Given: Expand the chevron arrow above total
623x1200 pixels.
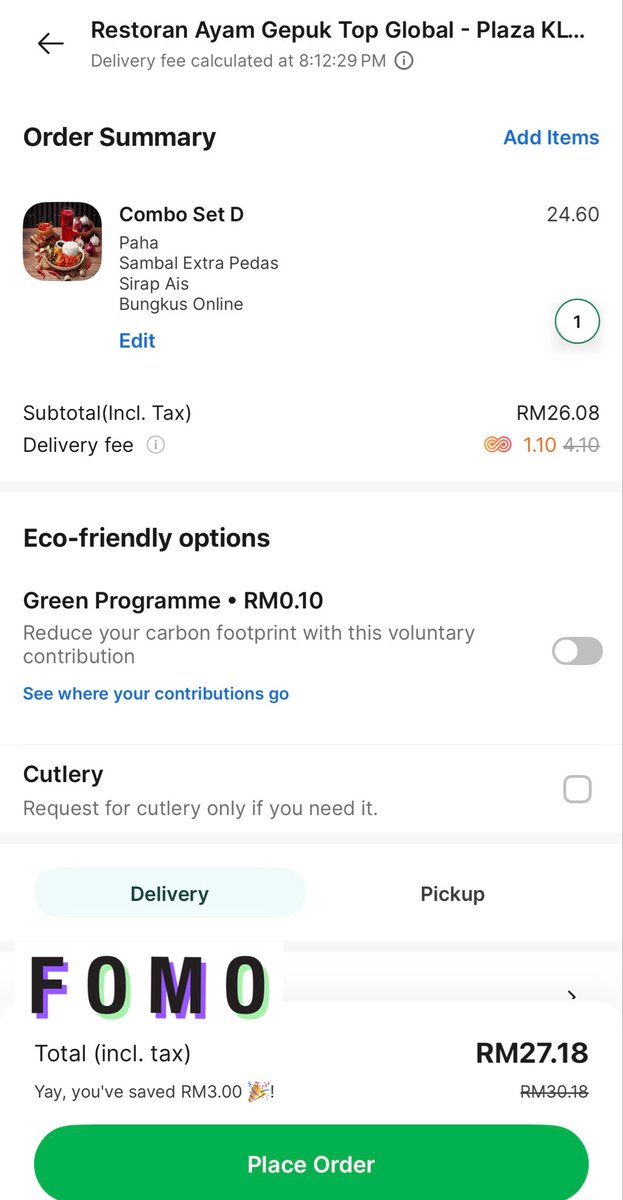Looking at the screenshot, I should [572, 995].
